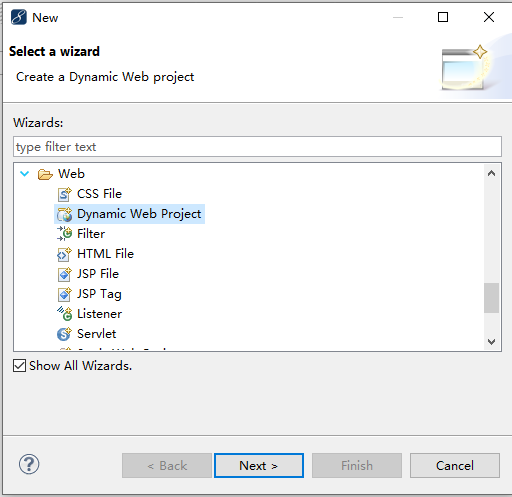Select the Web folder tree node
This screenshot has height=497, width=512.
coord(71,174)
